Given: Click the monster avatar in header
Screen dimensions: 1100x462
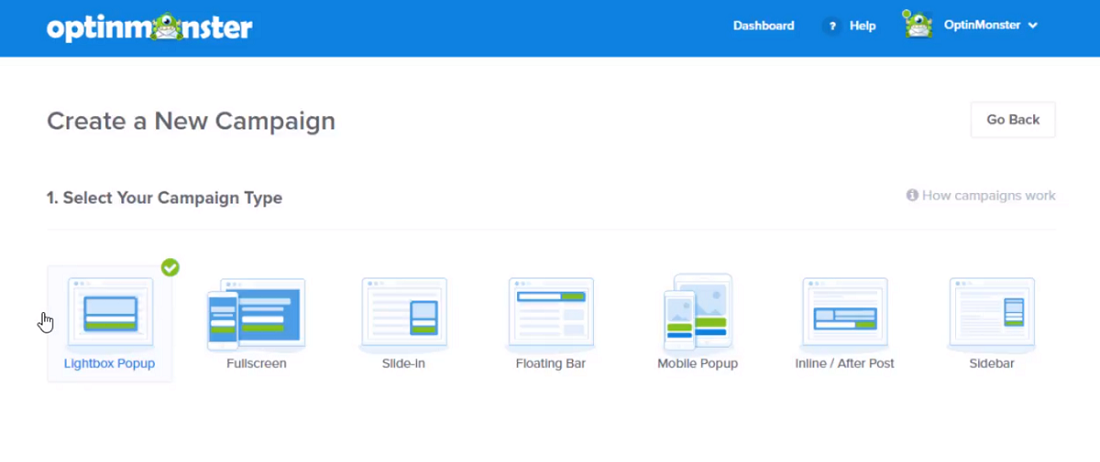Looking at the screenshot, I should 918,25.
